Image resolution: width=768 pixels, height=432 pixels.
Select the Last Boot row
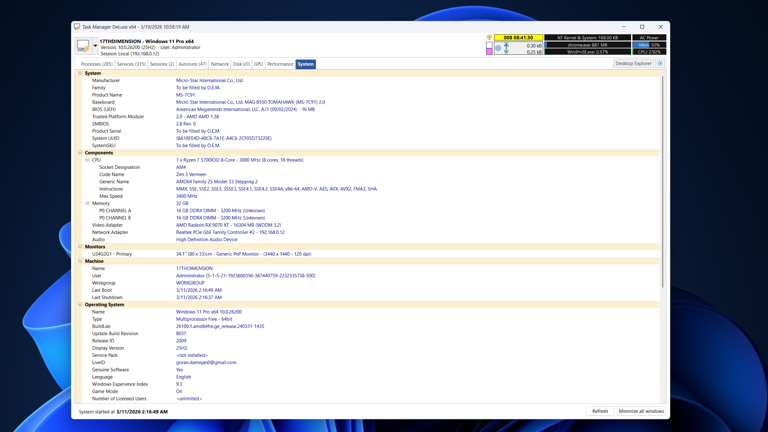[x=371, y=290]
